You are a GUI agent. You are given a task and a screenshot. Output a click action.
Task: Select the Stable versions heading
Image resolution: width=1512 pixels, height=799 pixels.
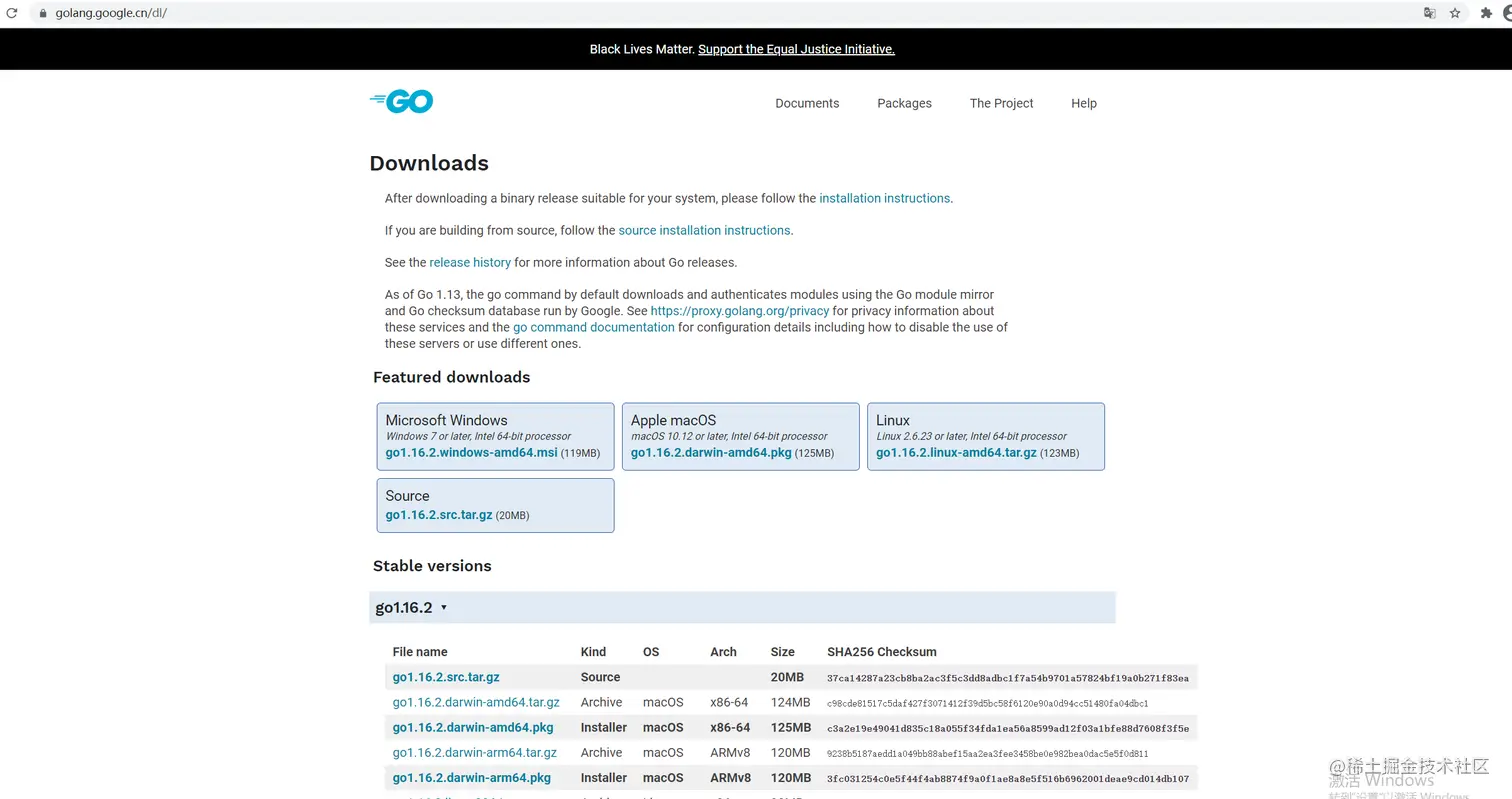point(432,566)
